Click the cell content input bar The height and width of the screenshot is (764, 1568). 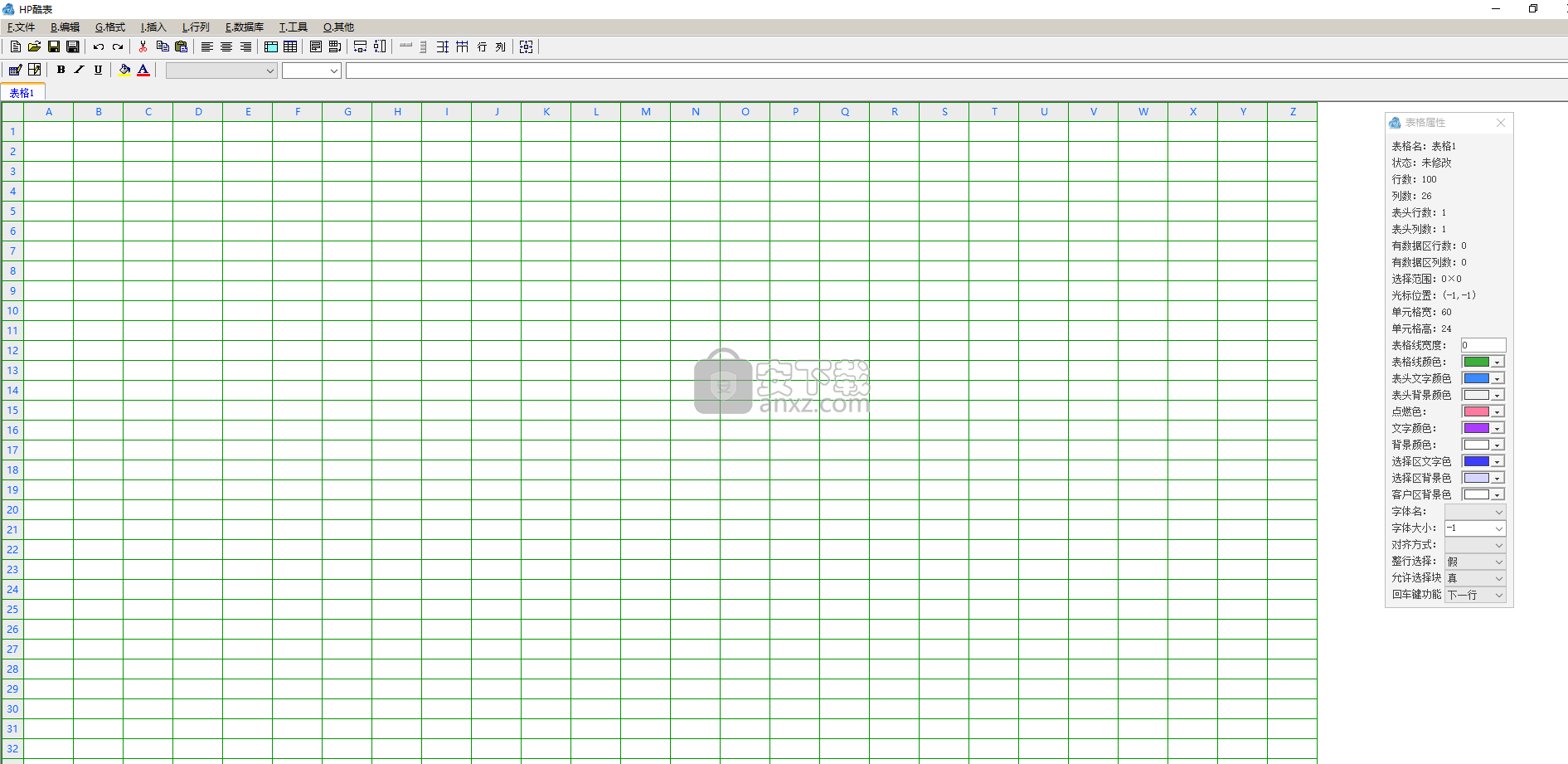(956, 71)
